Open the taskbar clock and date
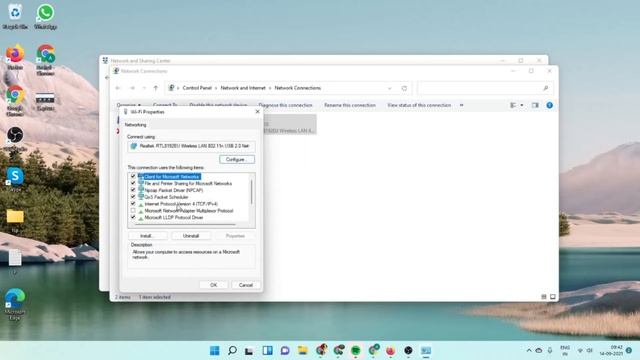Screen dimensions: 640x360 (611, 350)
